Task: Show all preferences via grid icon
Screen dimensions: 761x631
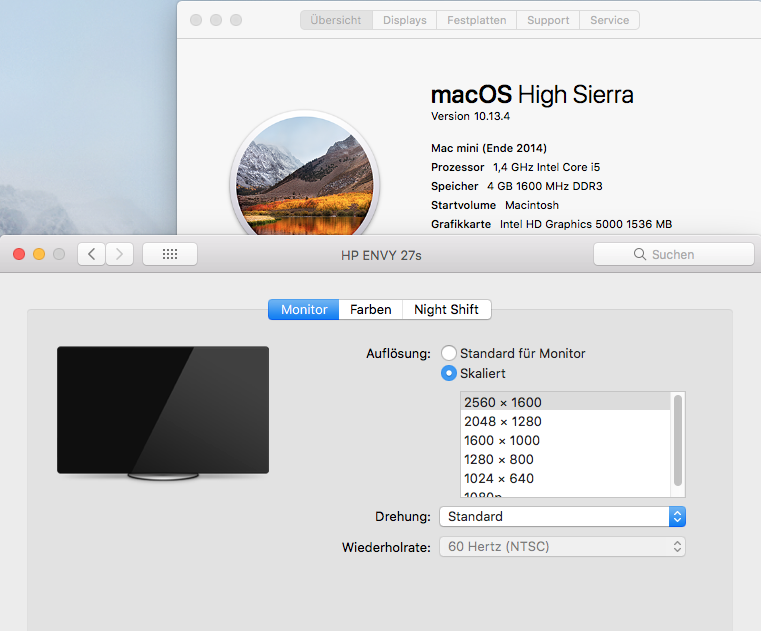Action: 170,254
